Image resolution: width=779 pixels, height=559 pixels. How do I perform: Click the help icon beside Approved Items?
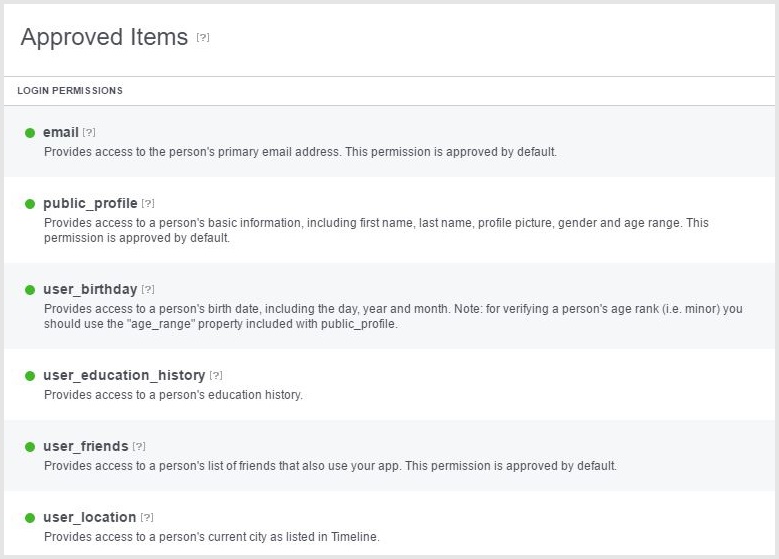[203, 38]
